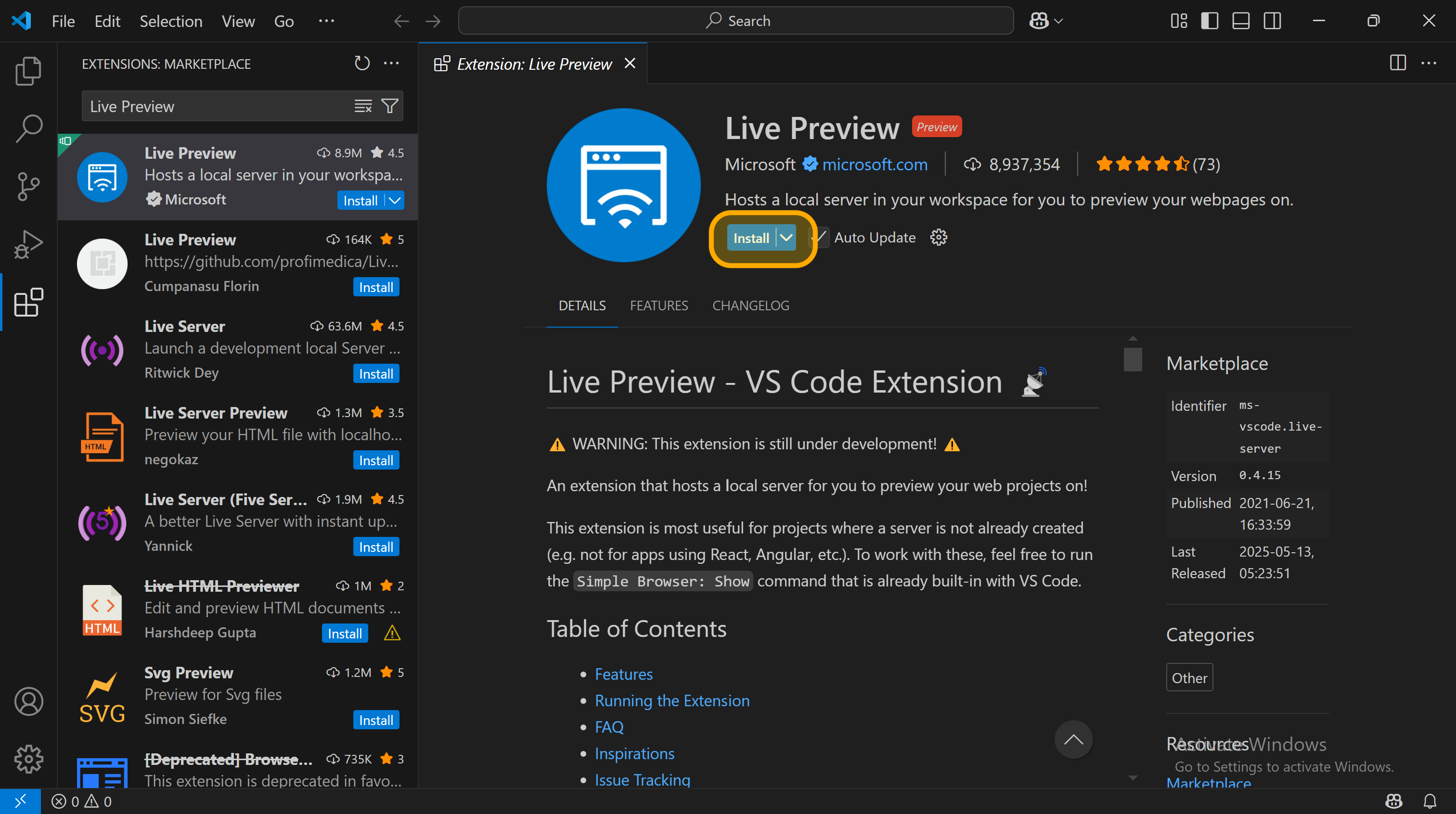Image resolution: width=1456 pixels, height=814 pixels.
Task: Install Live Server Preview by negokaz
Action: 376,460
